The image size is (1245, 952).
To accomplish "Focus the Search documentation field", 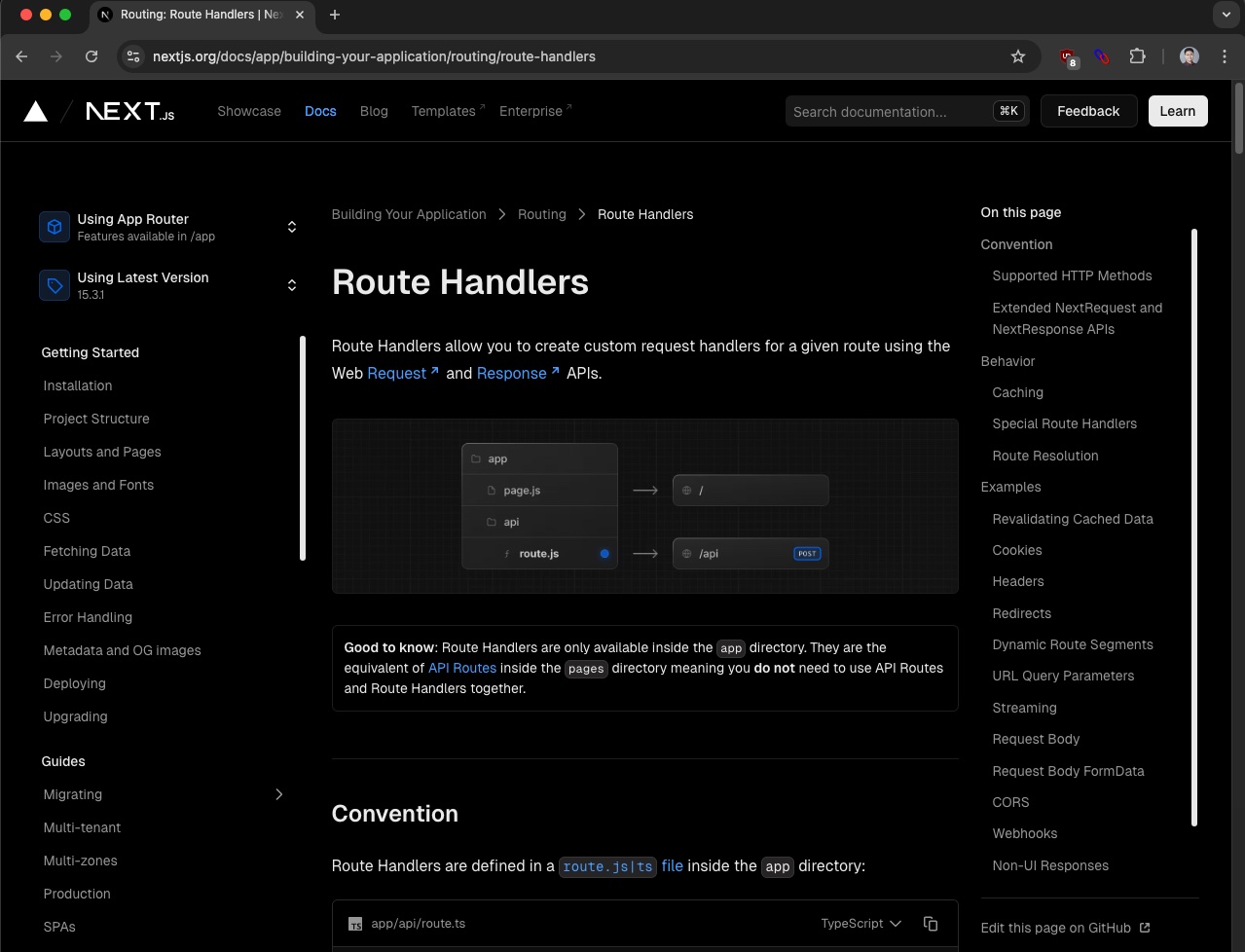I will [x=907, y=111].
